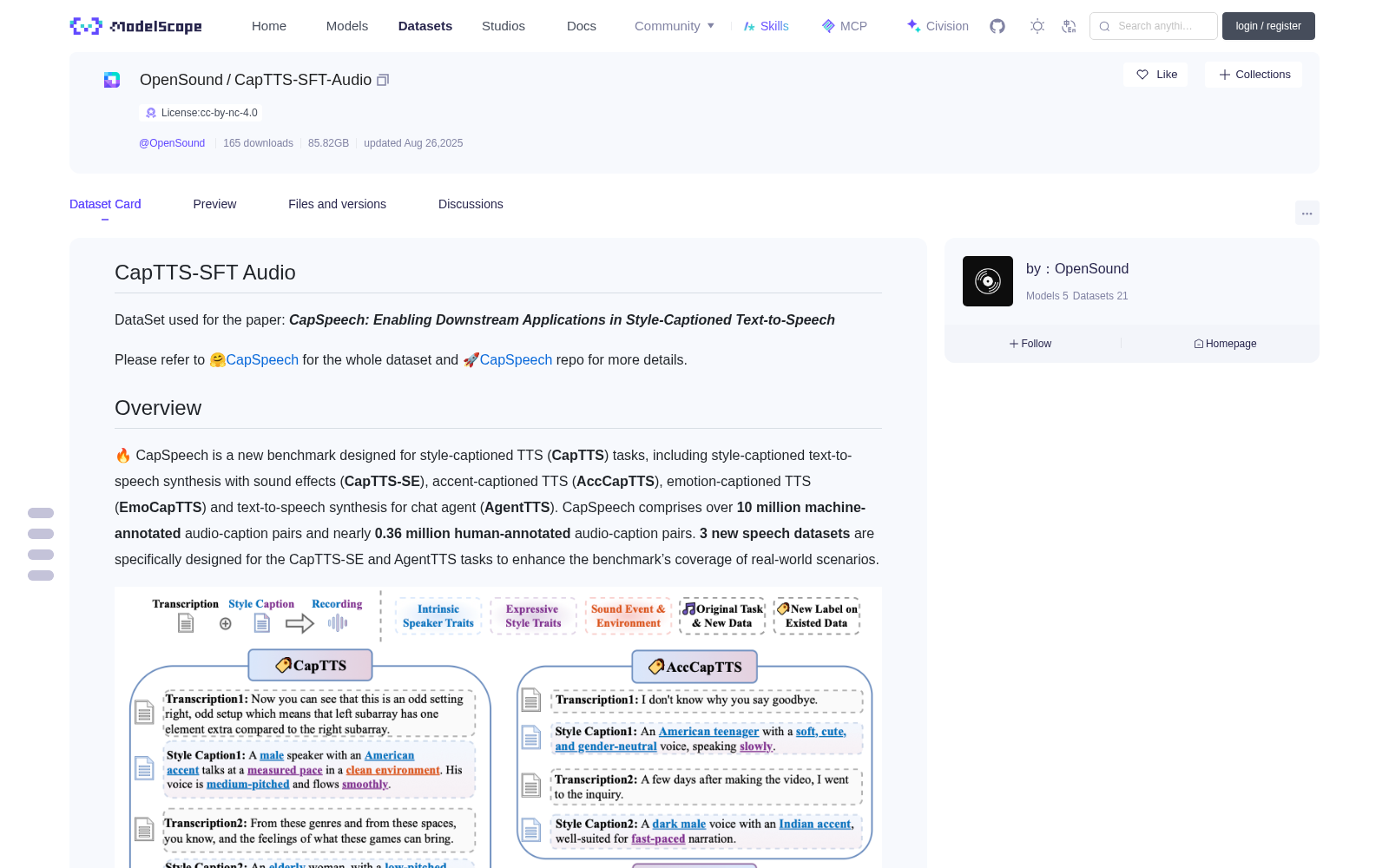Switch to the Dataset Card tab

(x=105, y=204)
